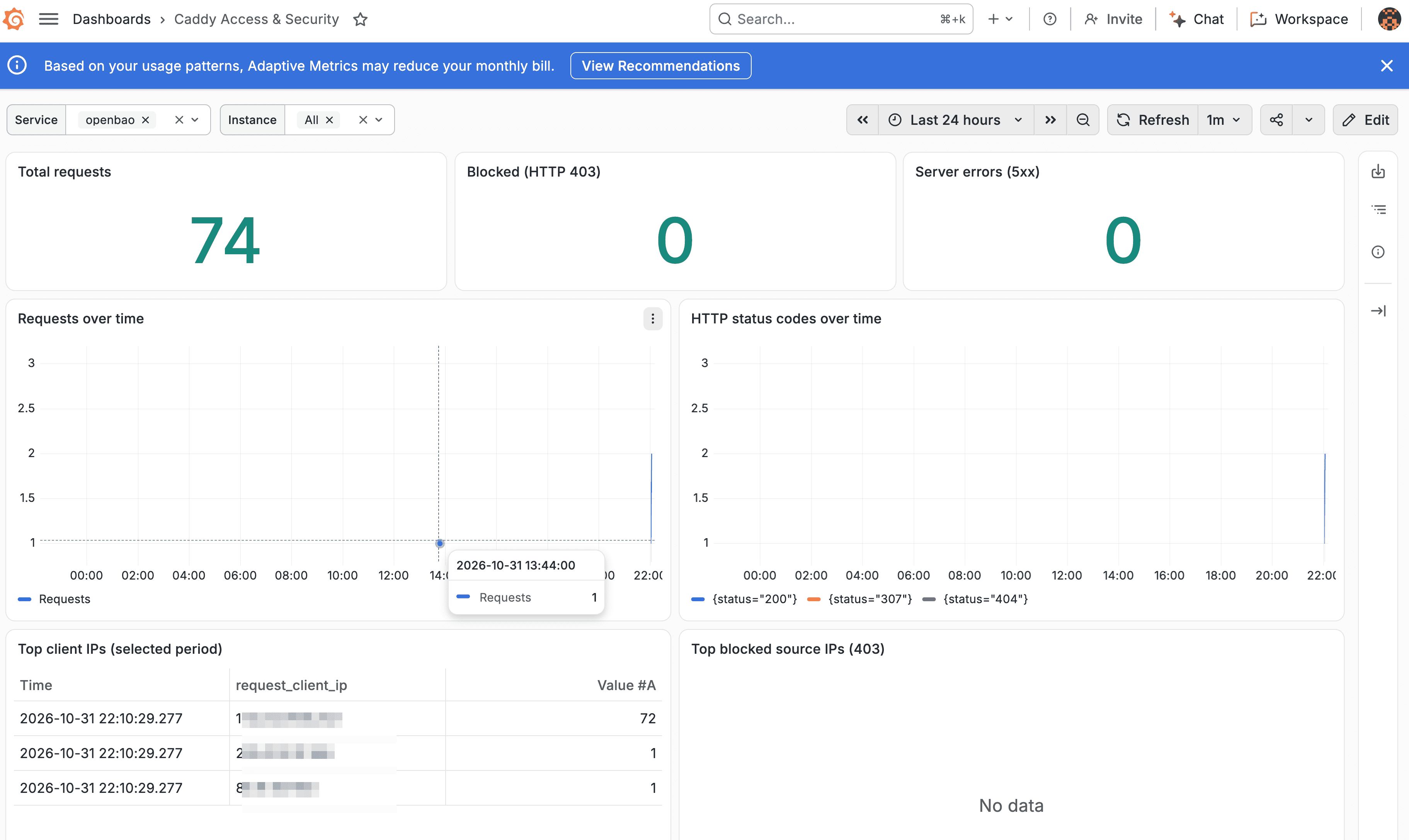Screen dimensions: 1409x840
Task: Expand the Instance variable dropdown
Action: pos(379,120)
